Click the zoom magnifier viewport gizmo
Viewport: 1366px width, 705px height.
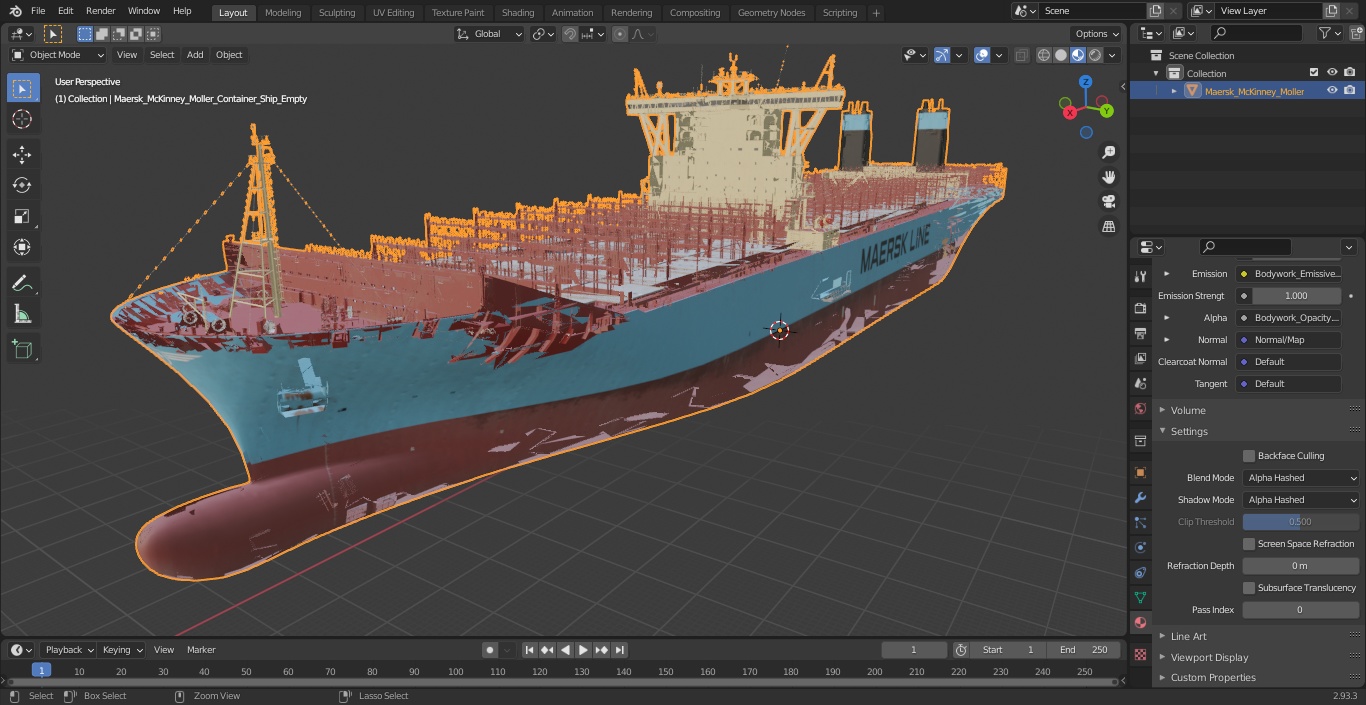point(1108,152)
